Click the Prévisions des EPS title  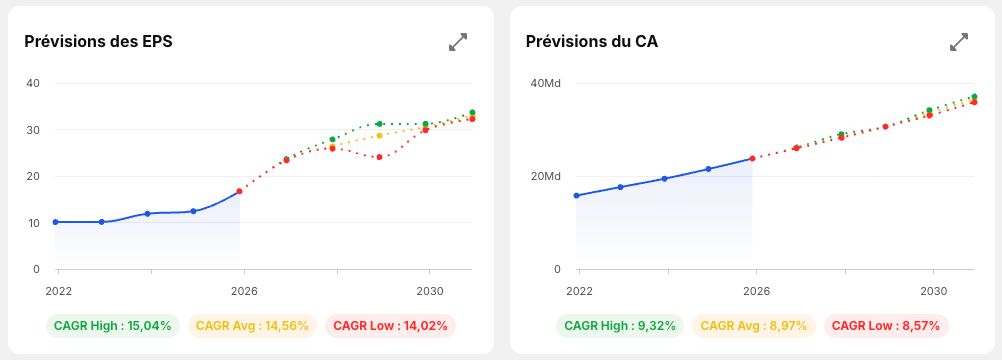click(98, 42)
